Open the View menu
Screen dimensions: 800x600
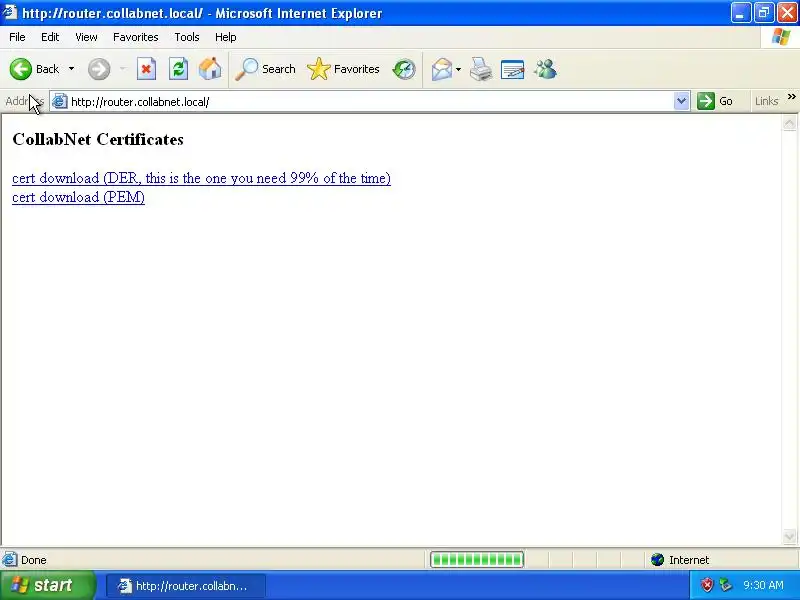click(x=86, y=37)
